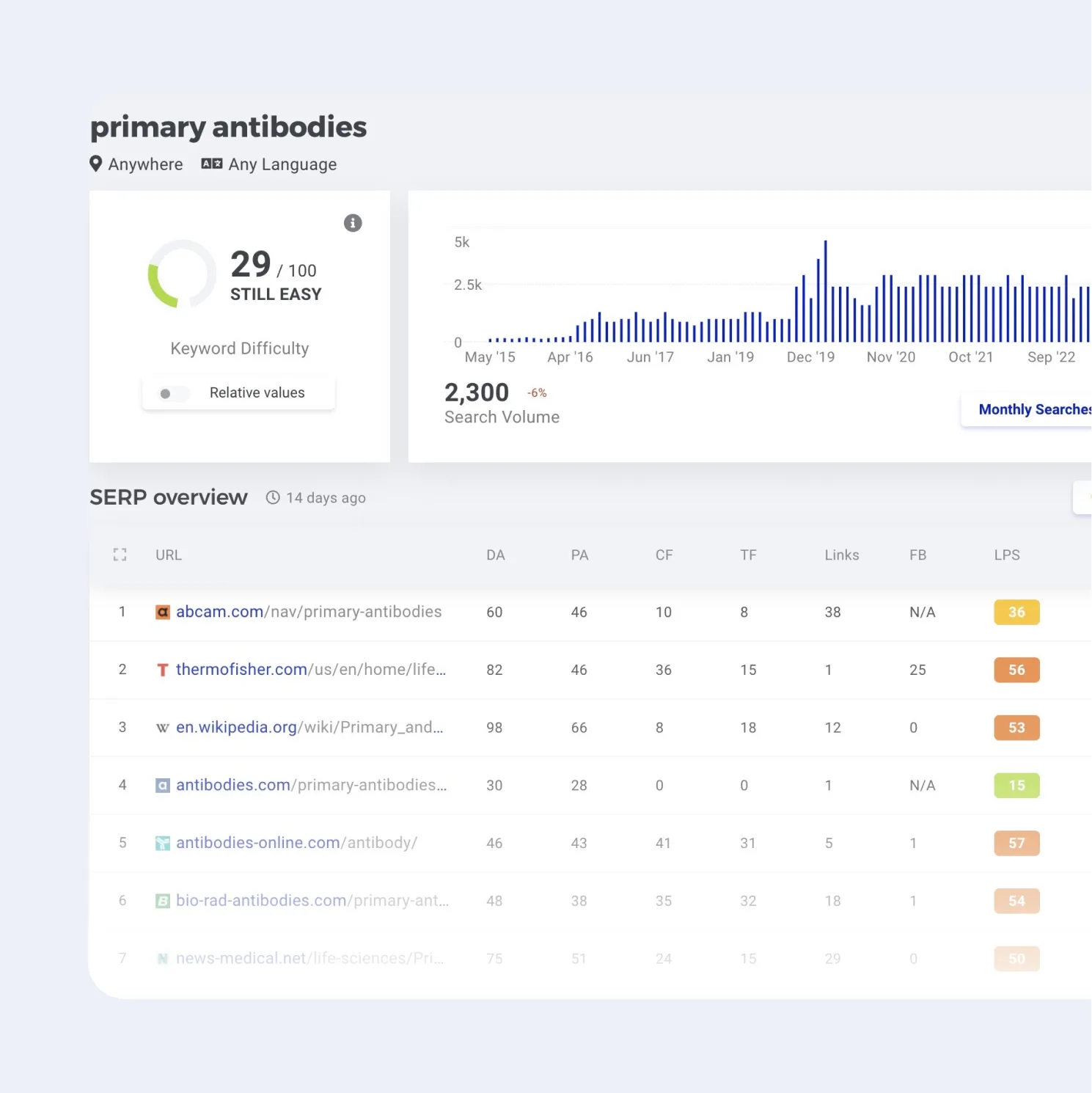Image resolution: width=1092 pixels, height=1093 pixels.
Task: Open the bio-rad-antibodies.com result link
Action: [x=312, y=901]
